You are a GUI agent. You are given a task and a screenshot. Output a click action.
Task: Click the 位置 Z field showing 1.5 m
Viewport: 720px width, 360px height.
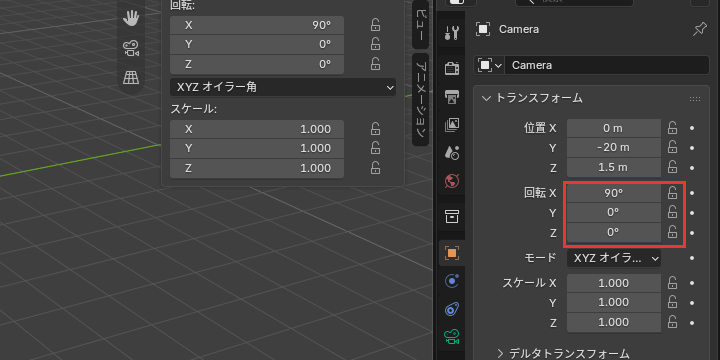614,167
